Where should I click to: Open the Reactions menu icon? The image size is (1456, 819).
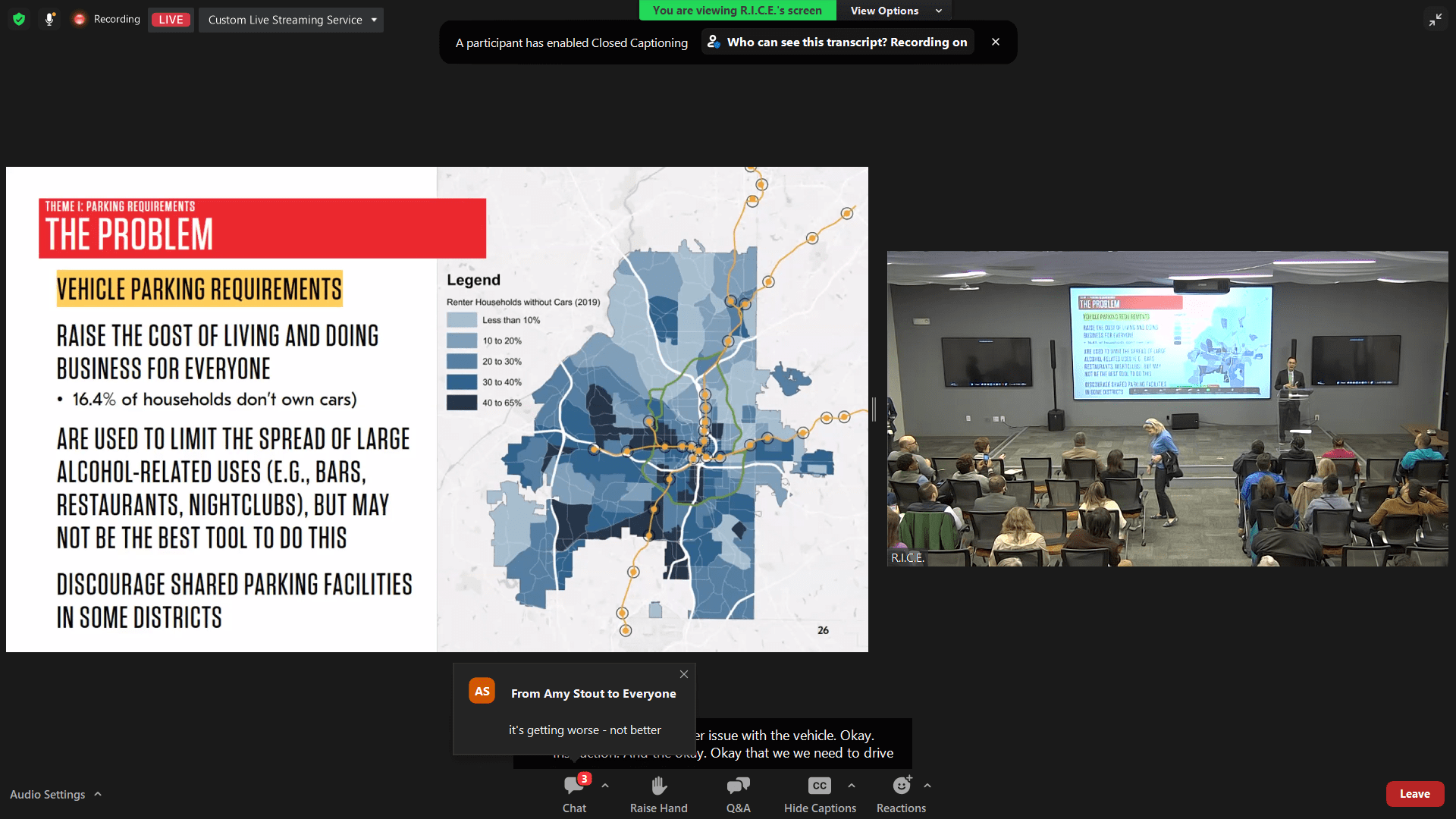coord(901,786)
